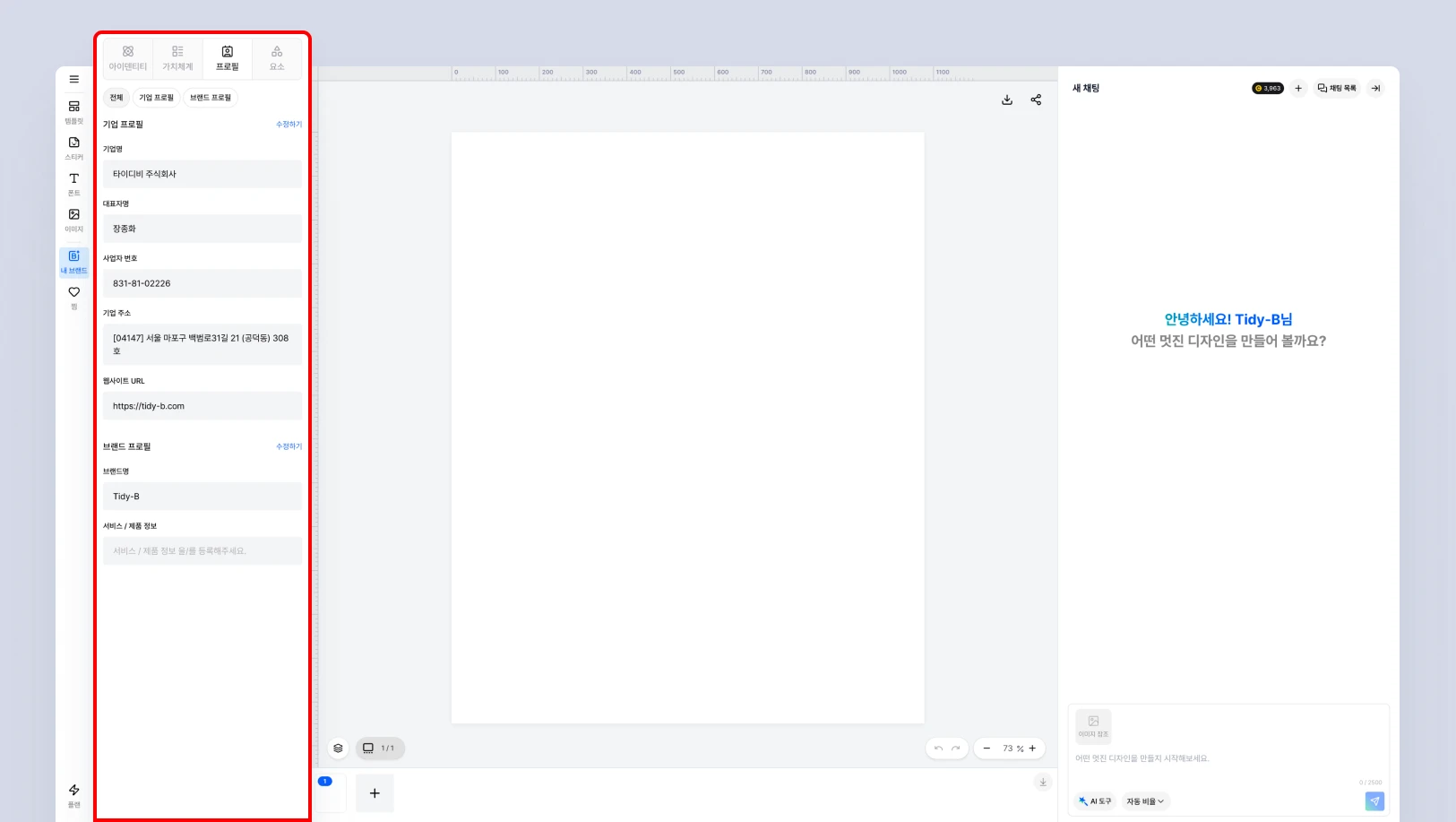Open the 폰트 font tool
Viewport: 1456px width, 822px height.
click(x=73, y=184)
